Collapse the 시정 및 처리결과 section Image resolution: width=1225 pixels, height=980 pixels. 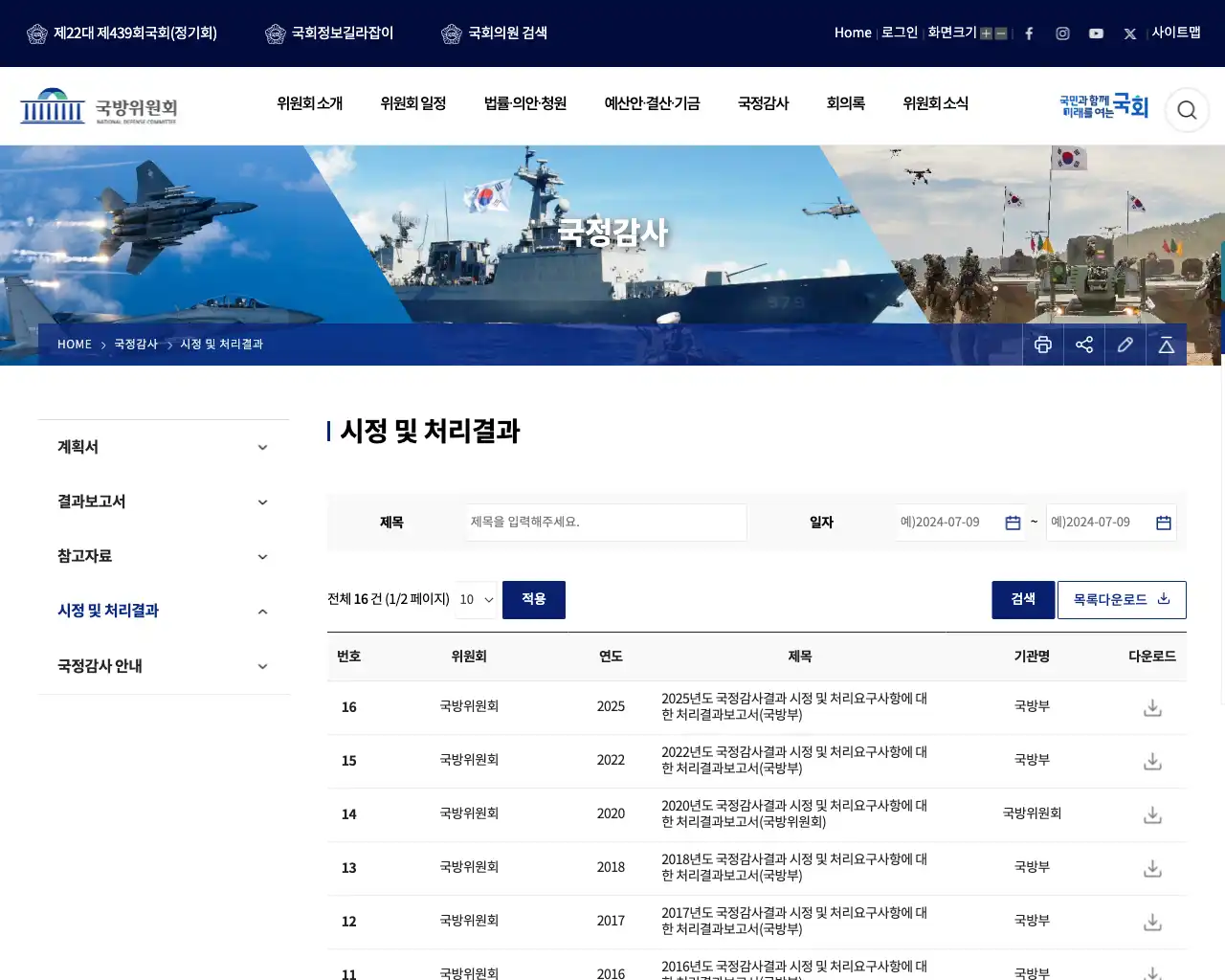point(164,611)
